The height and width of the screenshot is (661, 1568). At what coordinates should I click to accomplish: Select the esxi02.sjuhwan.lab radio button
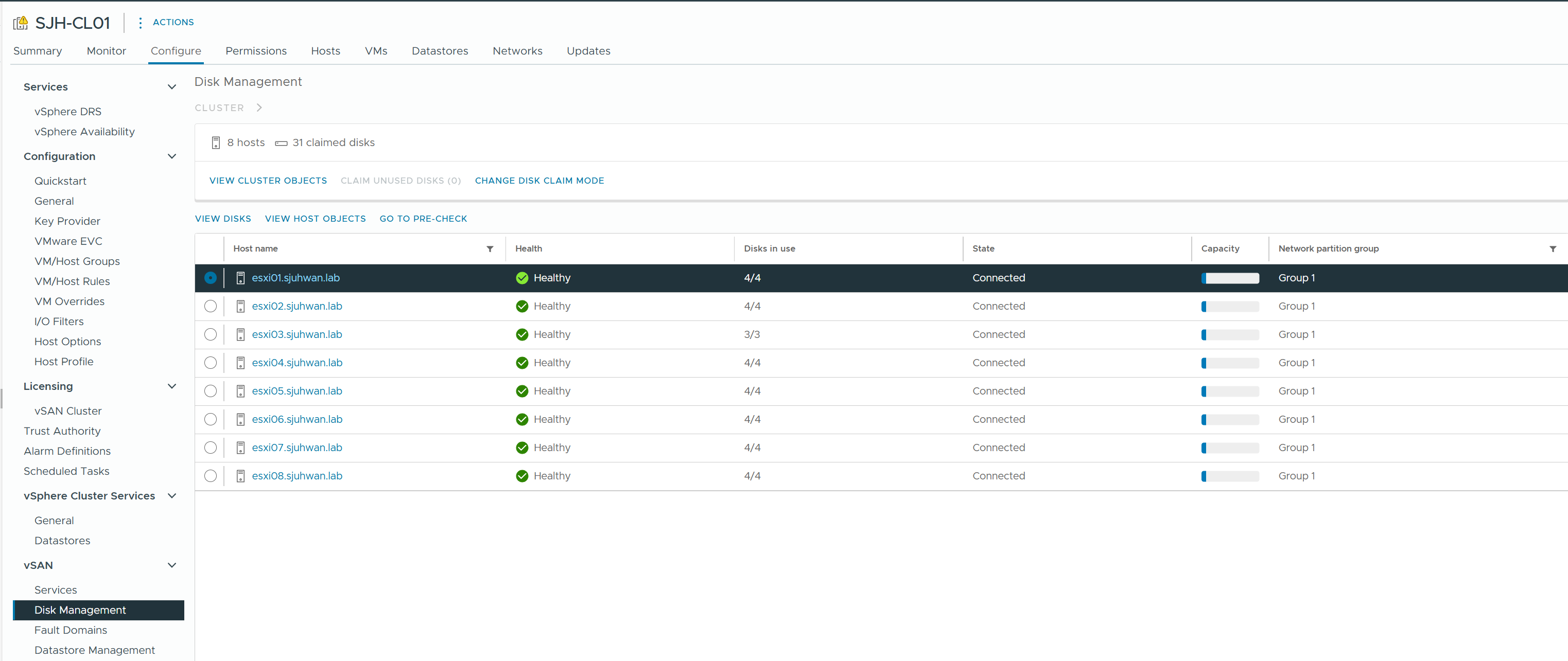click(x=210, y=307)
